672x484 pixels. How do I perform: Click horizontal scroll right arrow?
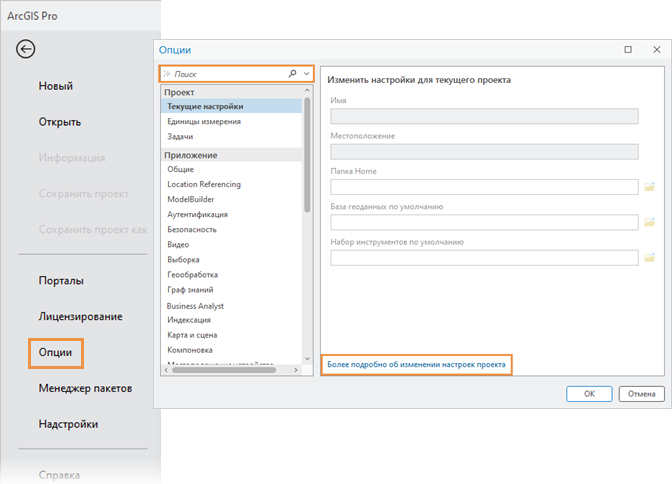pos(296,370)
